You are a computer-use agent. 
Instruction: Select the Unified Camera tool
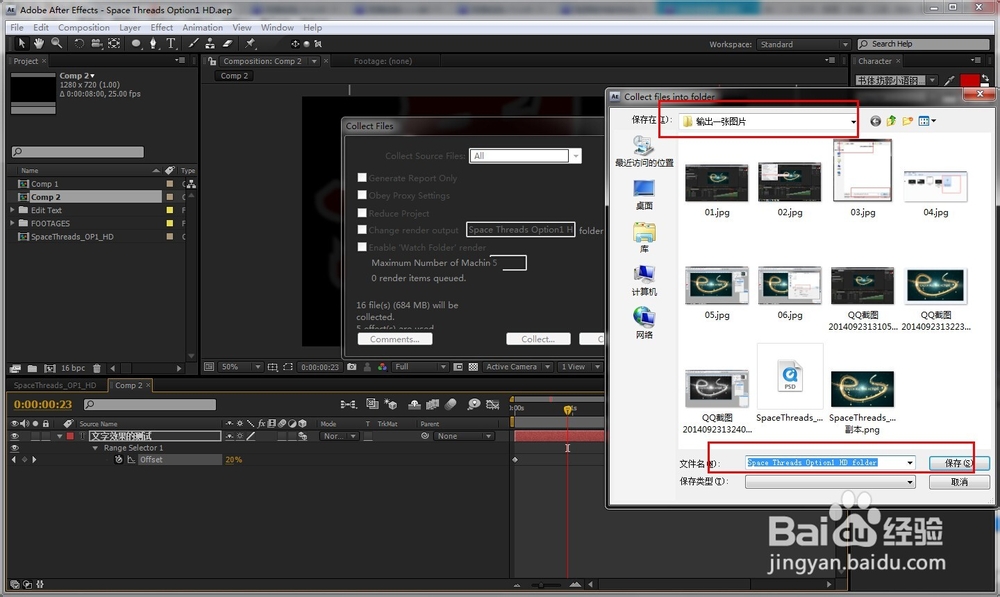(96, 43)
